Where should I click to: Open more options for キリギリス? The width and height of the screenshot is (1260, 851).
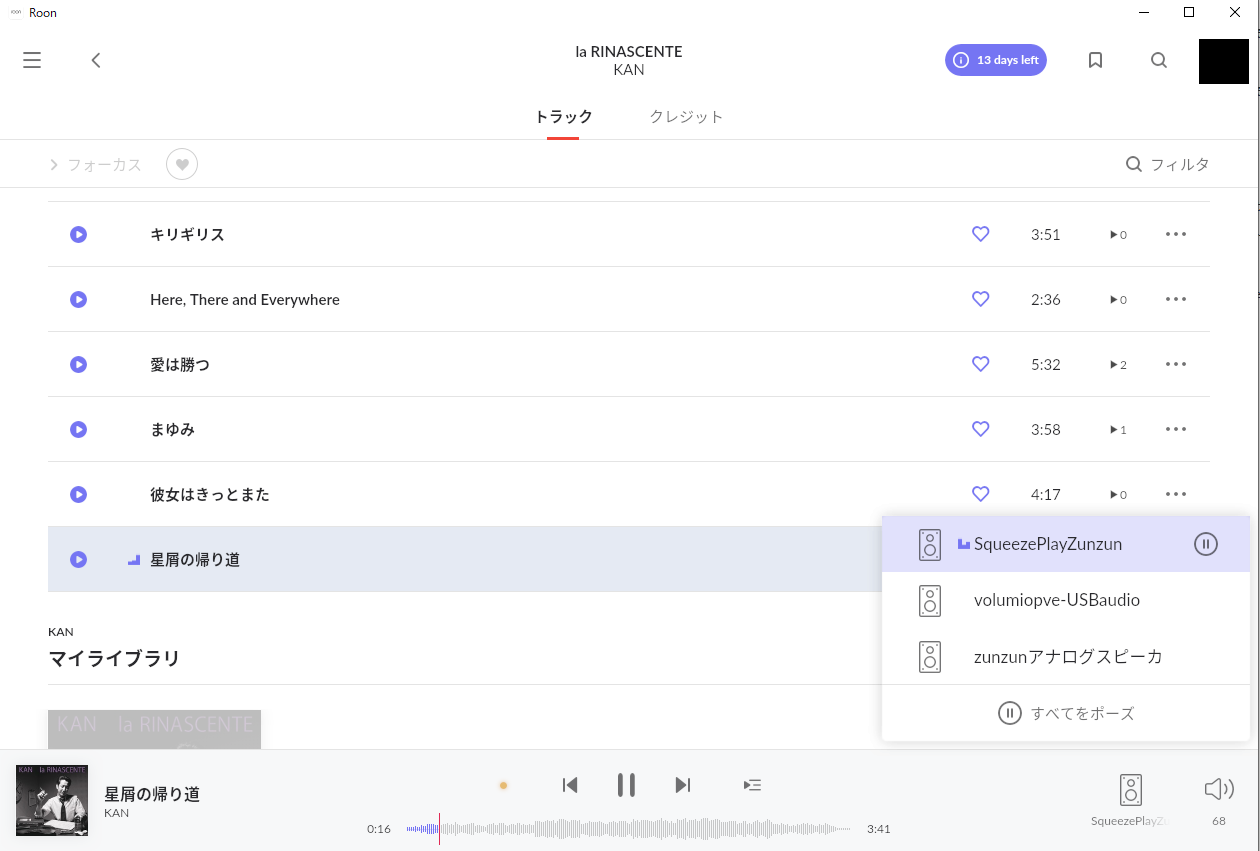pos(1176,234)
